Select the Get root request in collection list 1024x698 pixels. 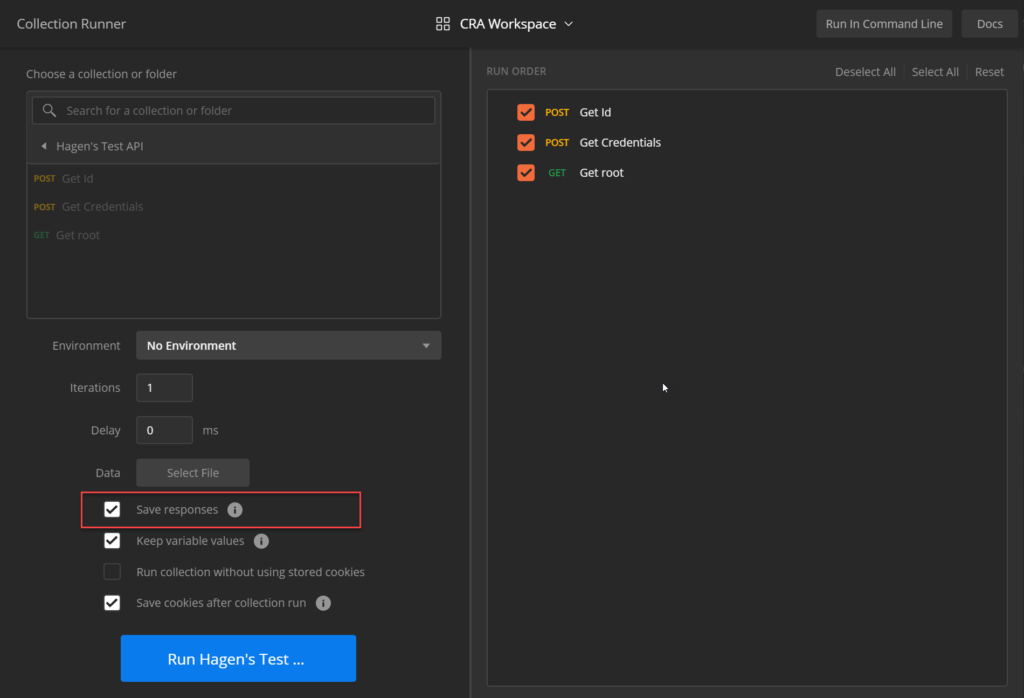tap(78, 235)
